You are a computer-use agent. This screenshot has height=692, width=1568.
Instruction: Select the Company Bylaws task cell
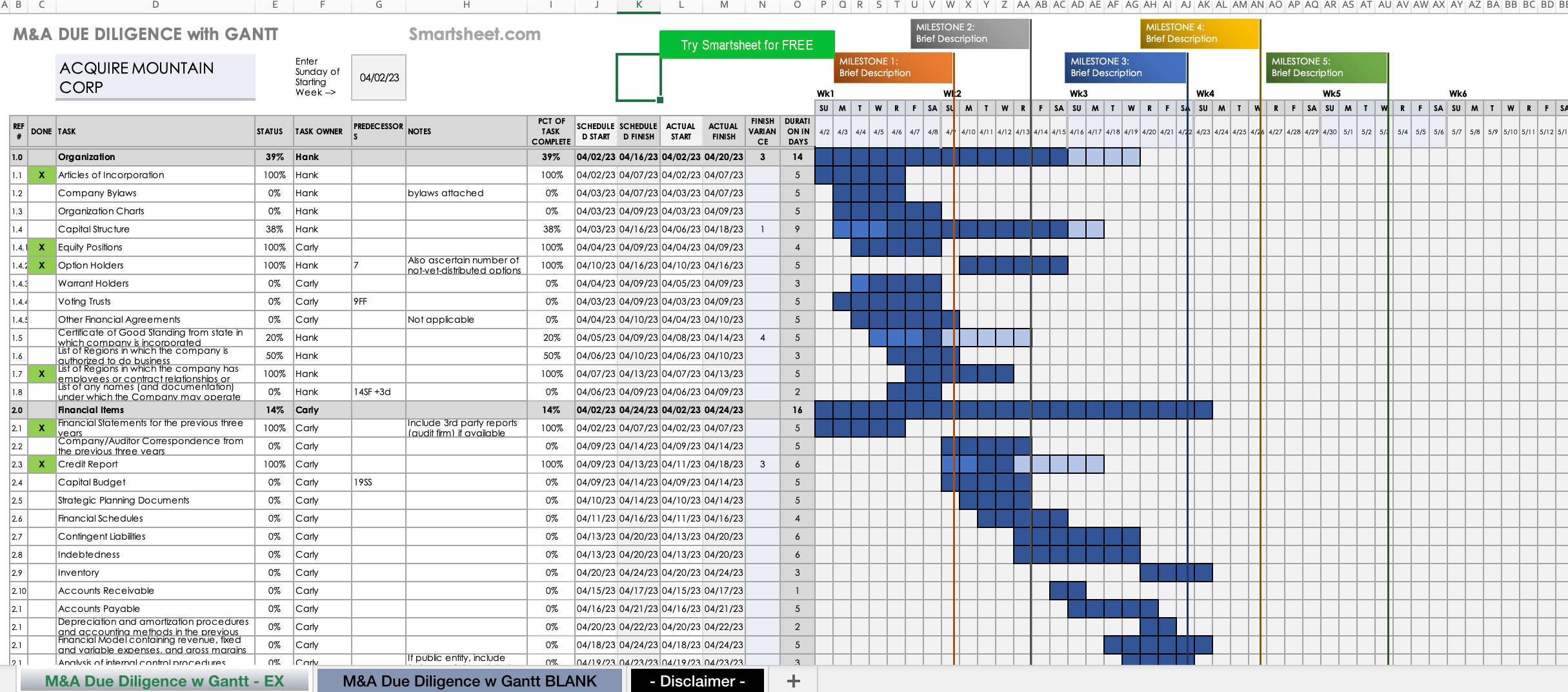coord(156,193)
